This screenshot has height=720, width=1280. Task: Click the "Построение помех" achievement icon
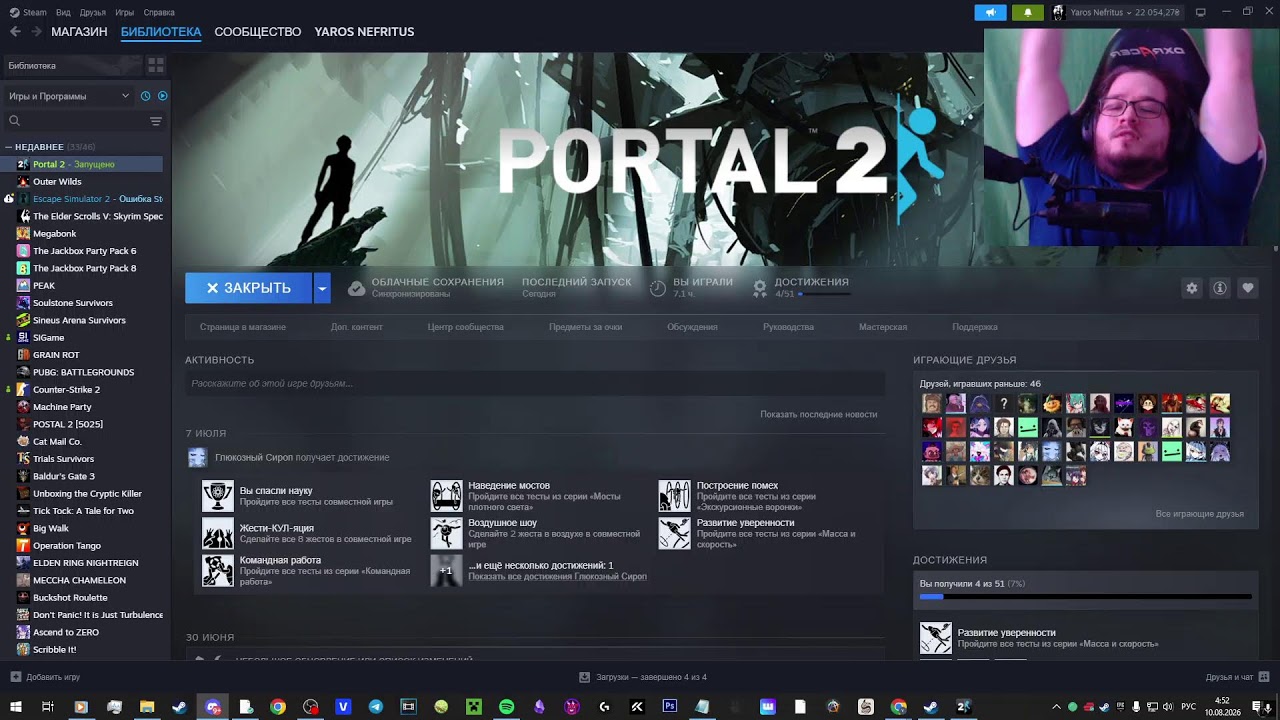click(x=675, y=496)
